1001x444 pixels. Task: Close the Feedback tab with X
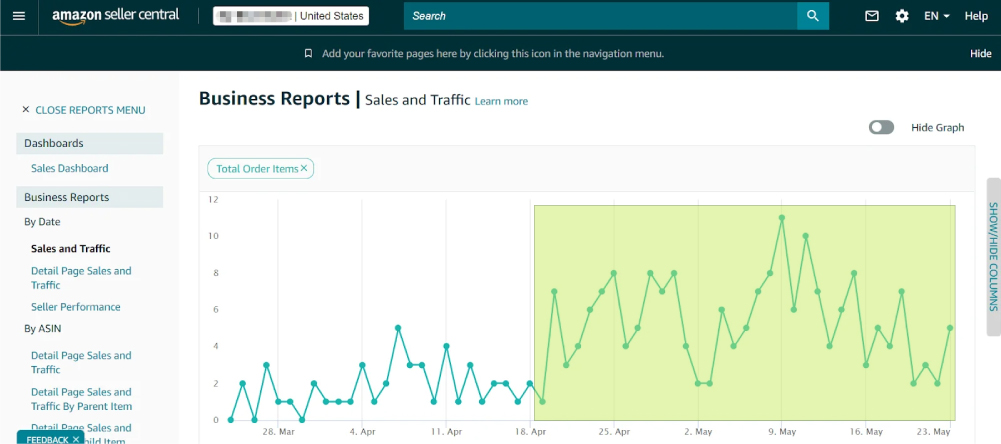pyautogui.click(x=76, y=439)
